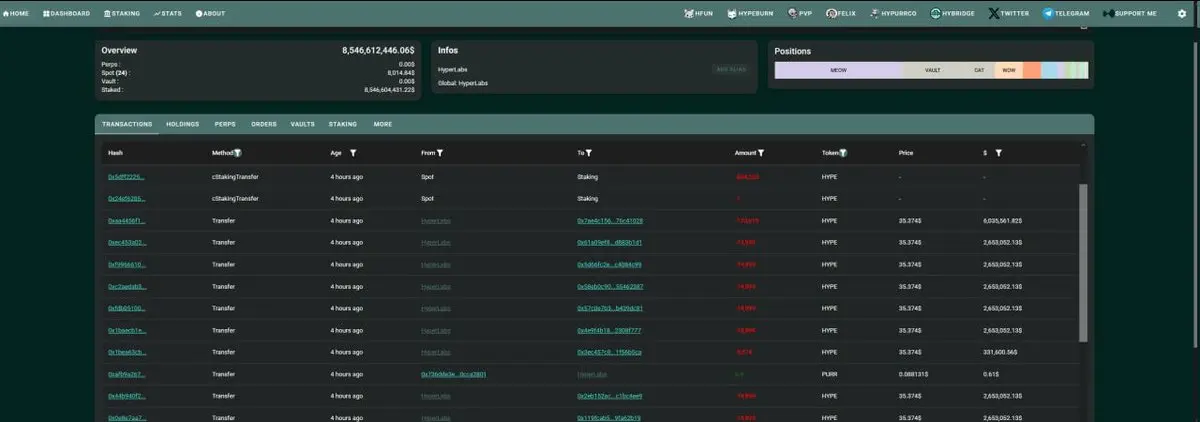Switch to the Vaults tab
The height and width of the screenshot is (422, 1200).
pyautogui.click(x=303, y=124)
